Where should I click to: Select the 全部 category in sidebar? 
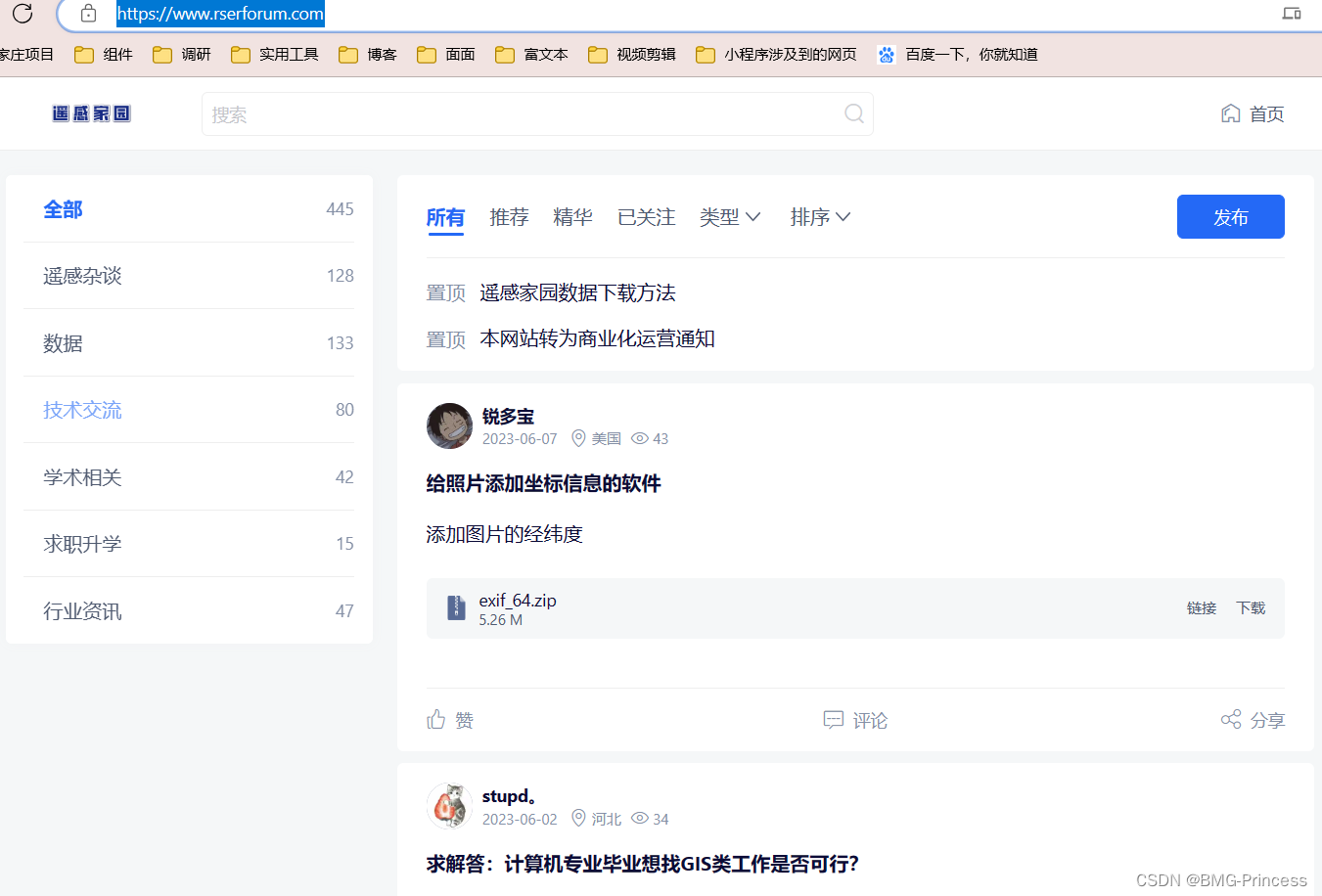pyautogui.click(x=189, y=209)
